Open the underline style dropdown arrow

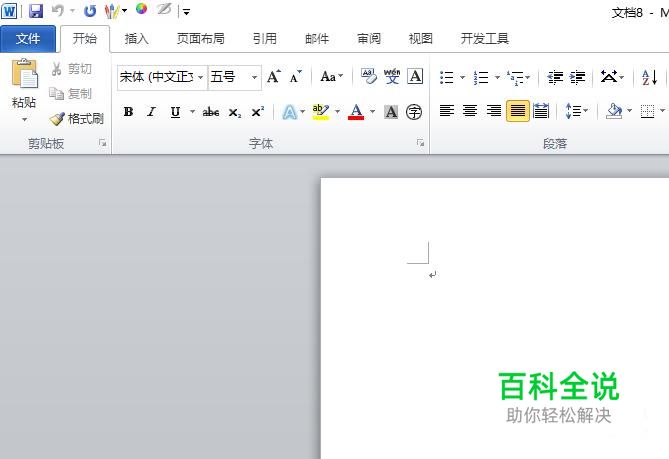pos(192,112)
